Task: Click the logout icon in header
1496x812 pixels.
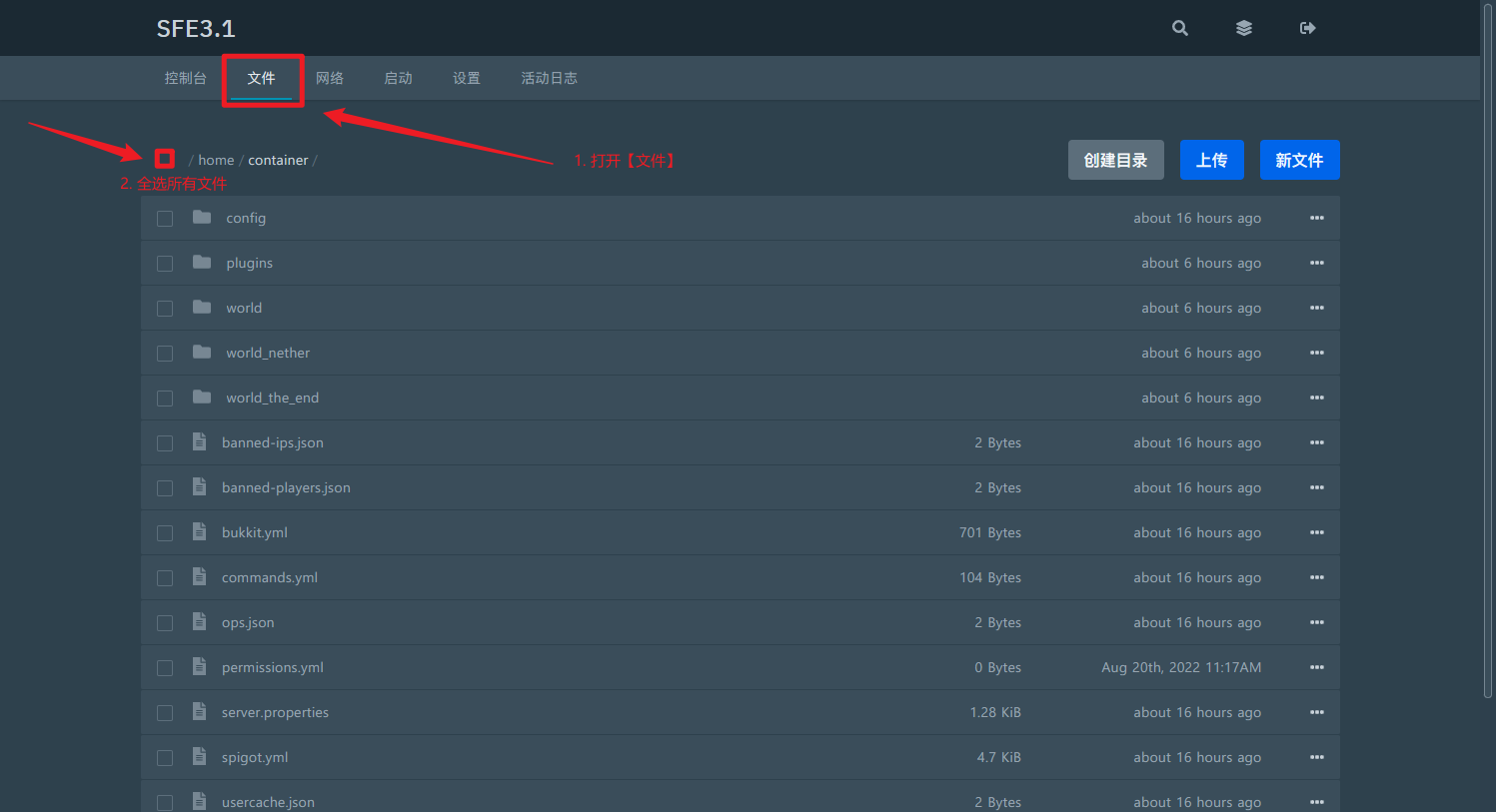Action: (1307, 28)
